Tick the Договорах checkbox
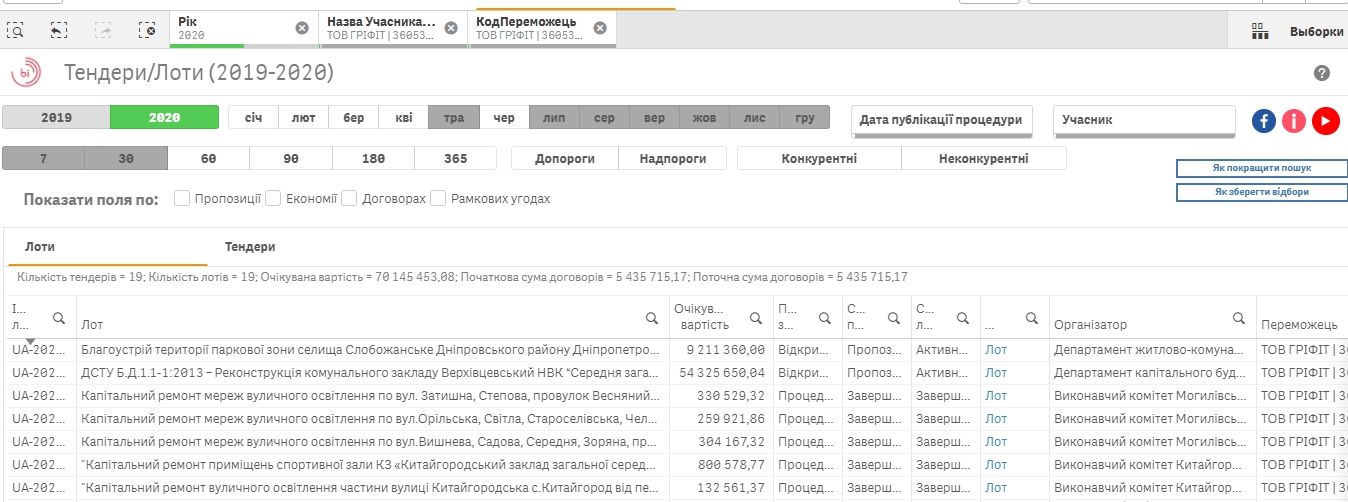The height and width of the screenshot is (502, 1348). (x=349, y=198)
